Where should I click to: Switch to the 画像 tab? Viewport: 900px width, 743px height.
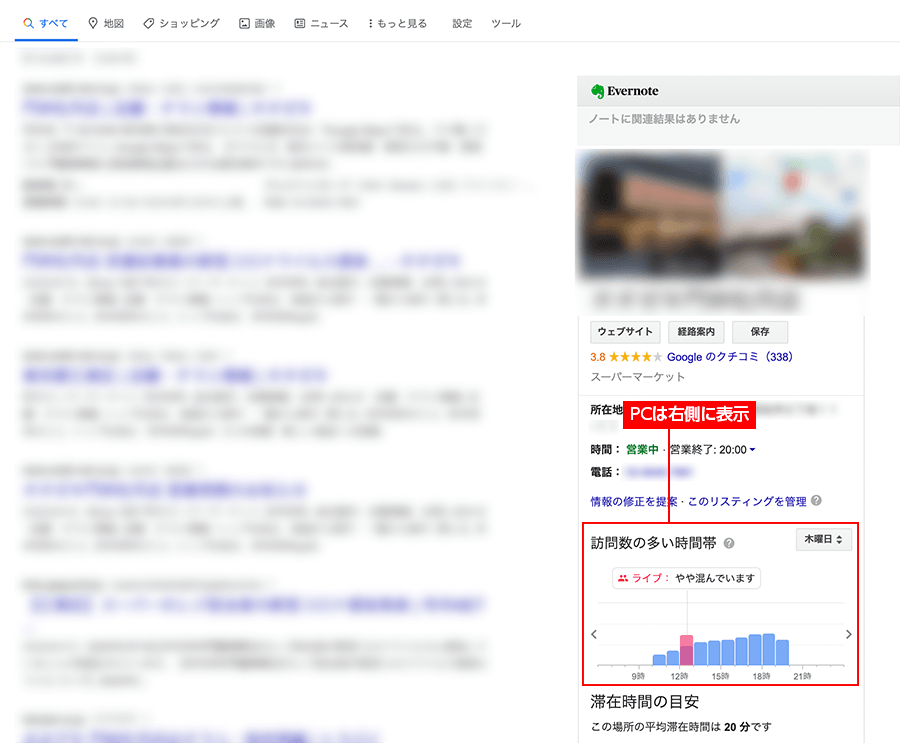coord(257,24)
